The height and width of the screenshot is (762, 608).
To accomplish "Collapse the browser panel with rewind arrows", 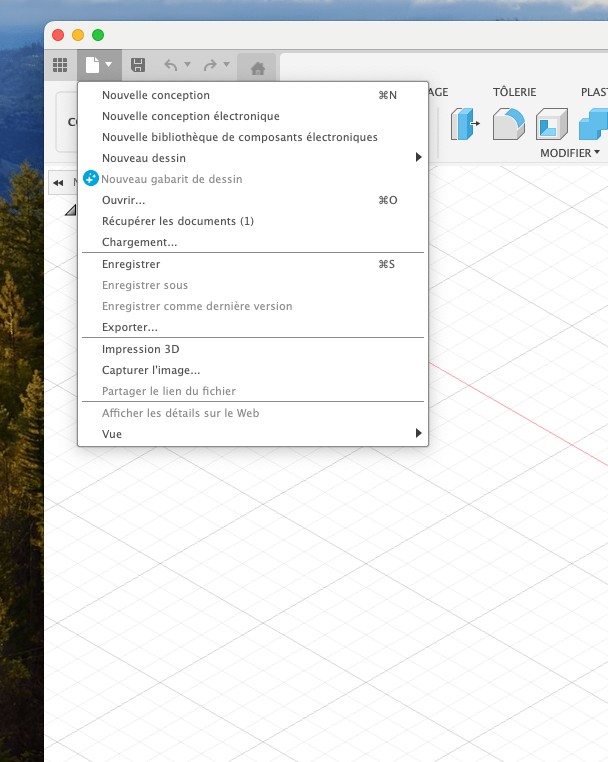I will (x=58, y=183).
